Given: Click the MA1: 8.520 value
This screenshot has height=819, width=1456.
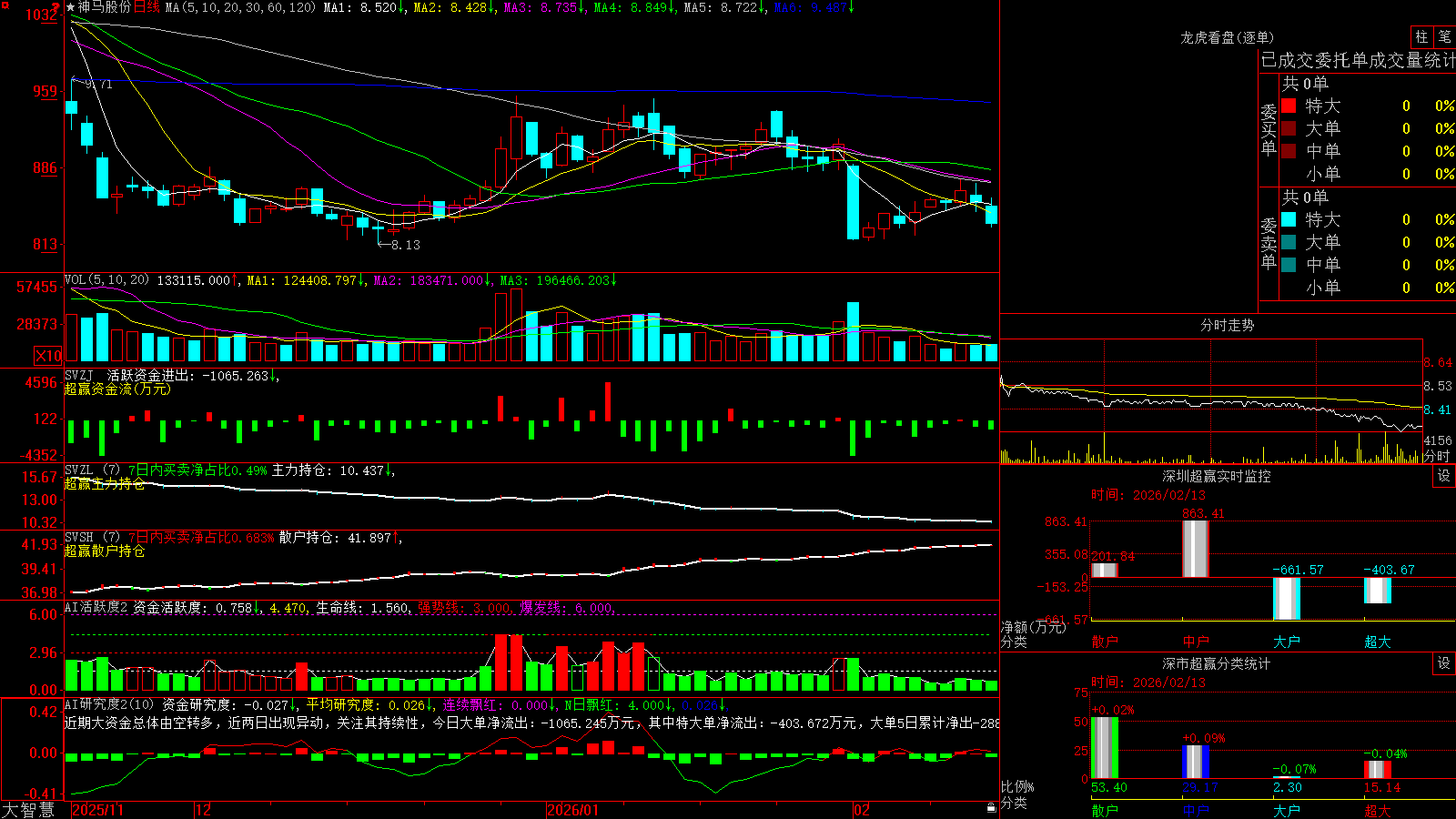Looking at the screenshot, I should pyautogui.click(x=364, y=7).
